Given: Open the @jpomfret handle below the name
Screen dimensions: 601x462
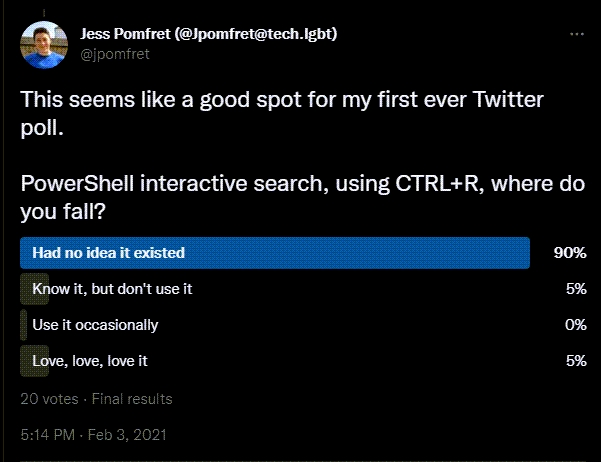Looking at the screenshot, I should [x=115, y=54].
